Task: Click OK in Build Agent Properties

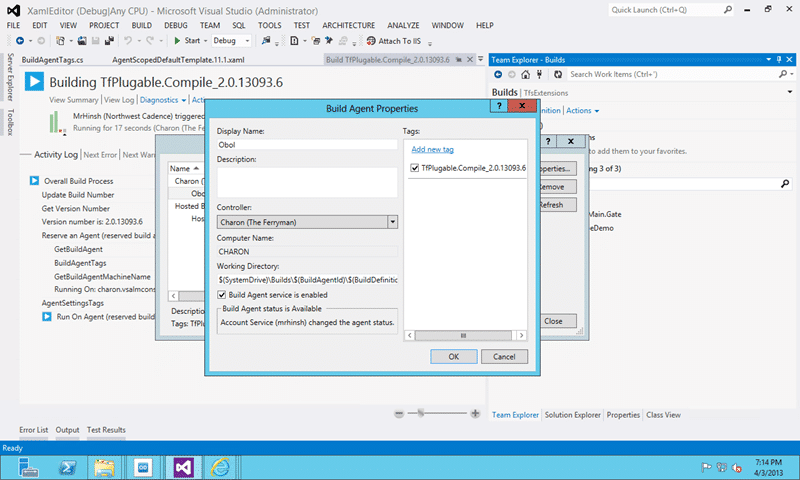Action: pos(454,357)
